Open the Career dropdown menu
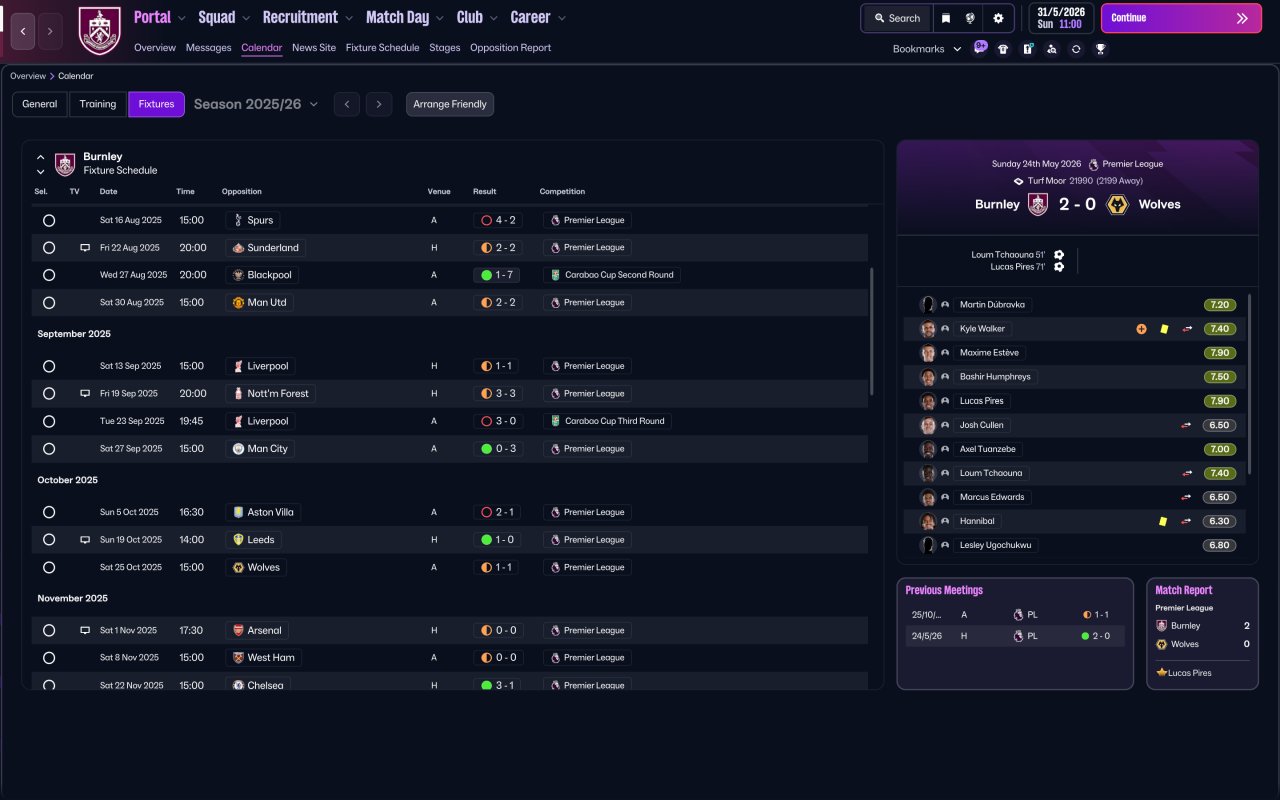The height and width of the screenshot is (800, 1280). tap(538, 17)
